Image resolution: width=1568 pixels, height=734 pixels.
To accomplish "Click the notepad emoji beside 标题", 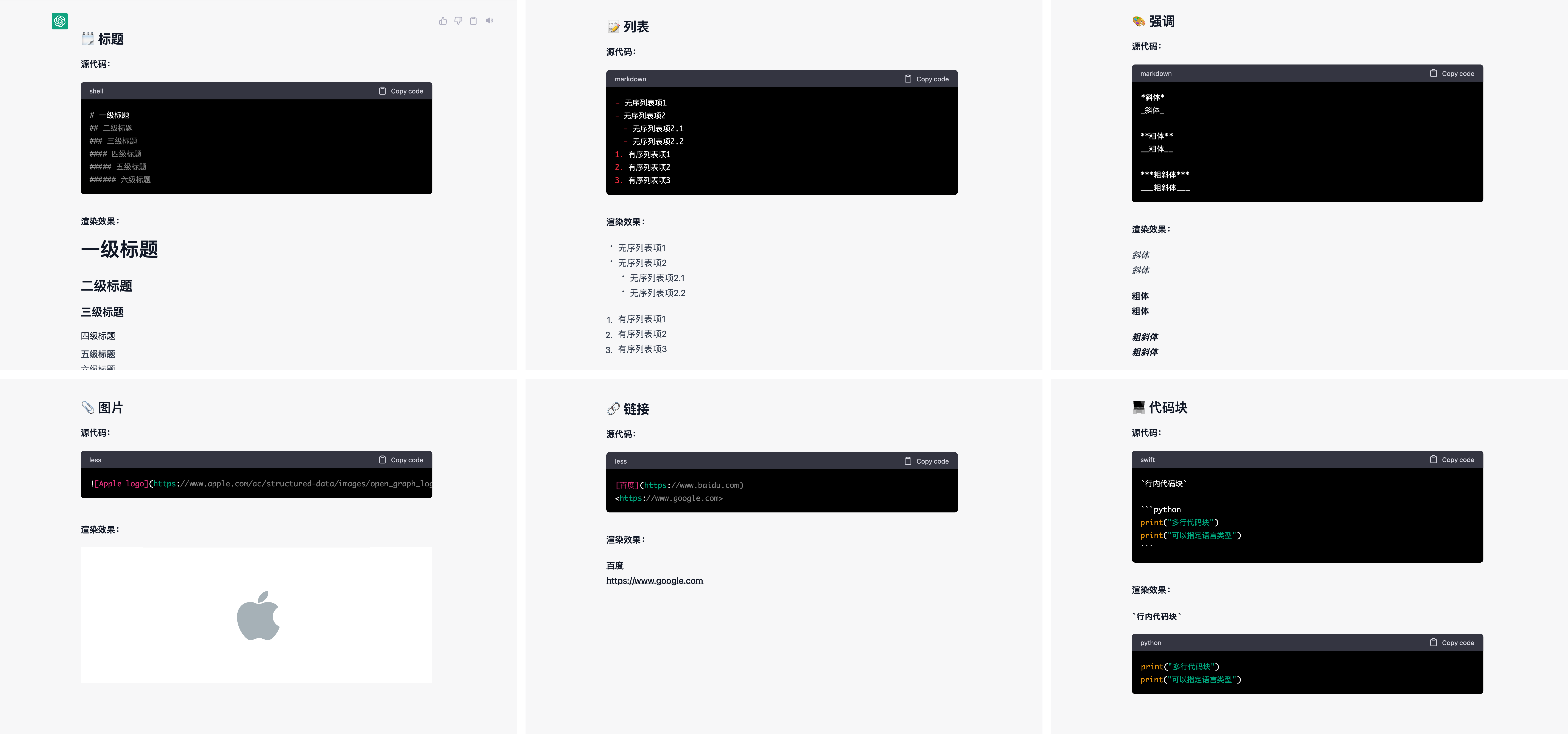I will pos(88,39).
